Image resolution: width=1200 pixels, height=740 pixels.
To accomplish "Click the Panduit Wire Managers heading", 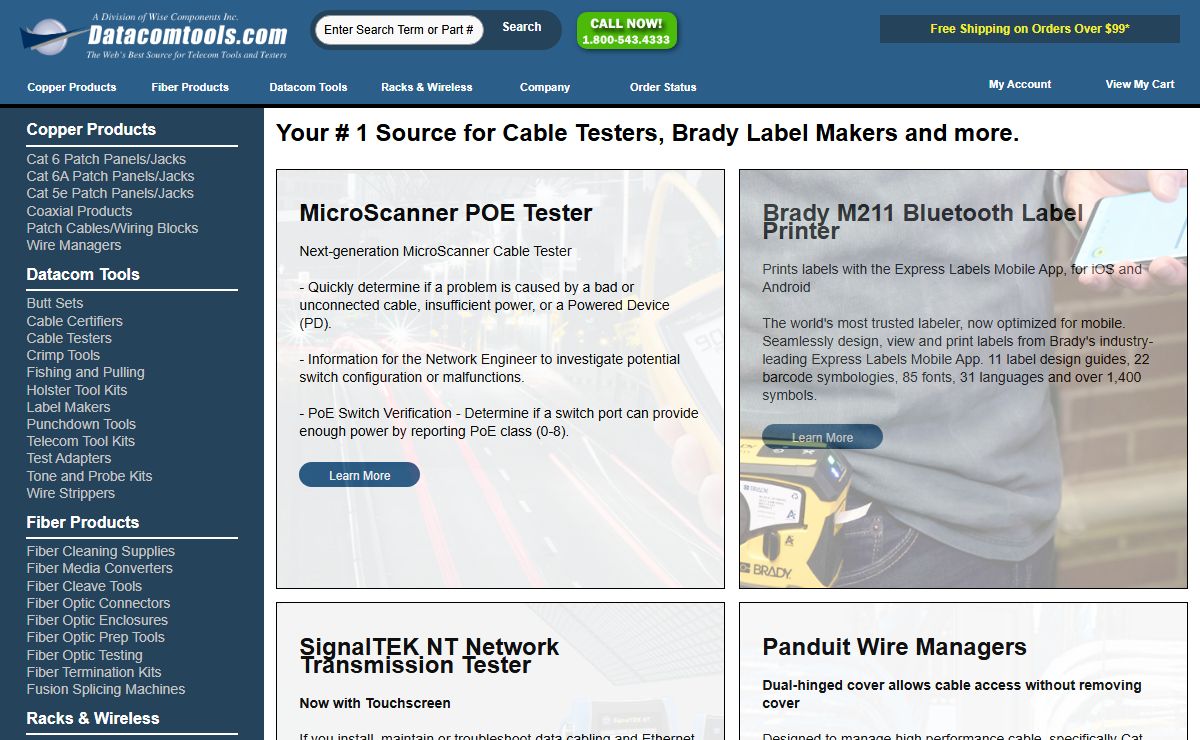I will click(x=894, y=647).
